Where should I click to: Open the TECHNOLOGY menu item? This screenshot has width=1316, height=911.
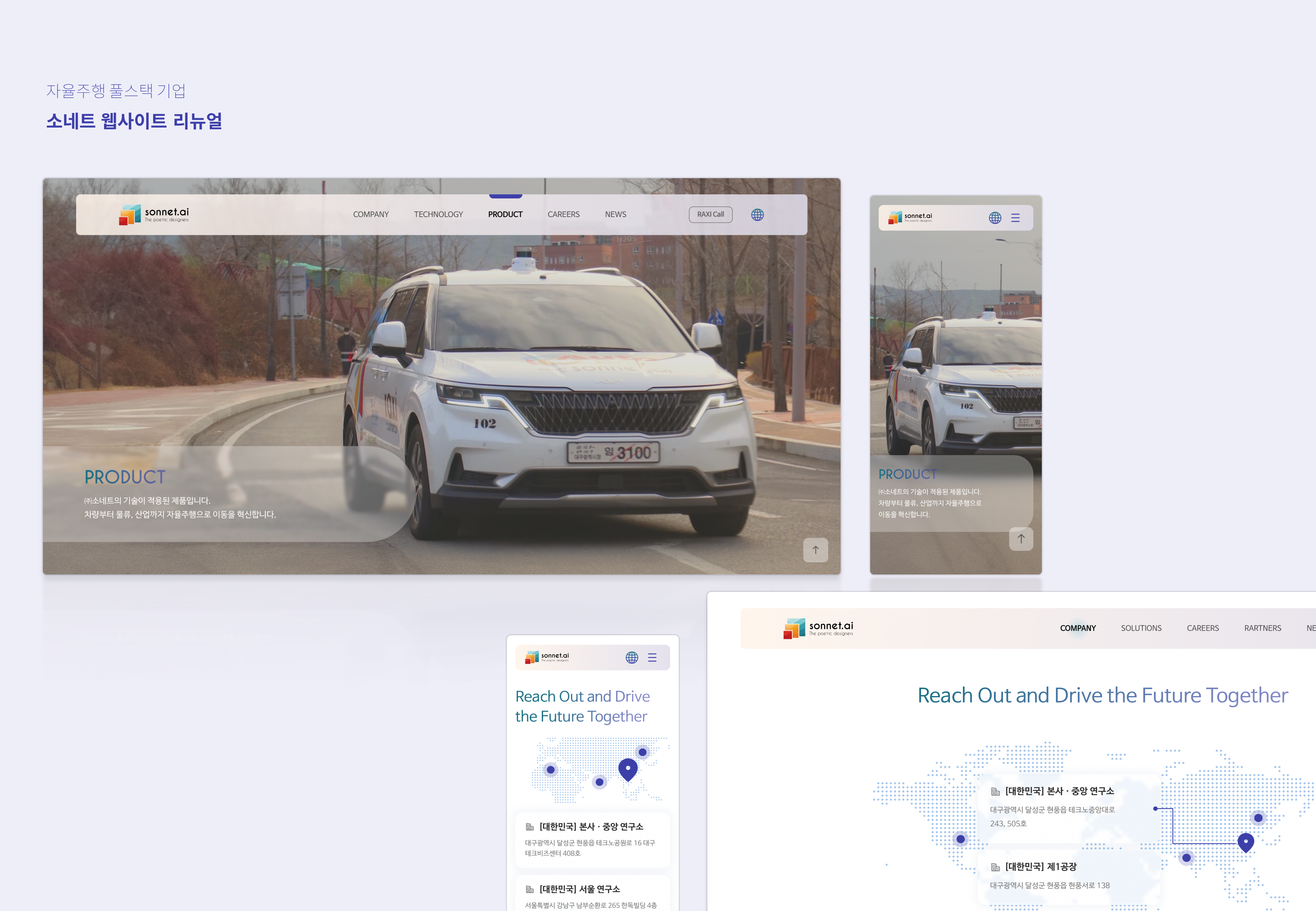tap(438, 215)
